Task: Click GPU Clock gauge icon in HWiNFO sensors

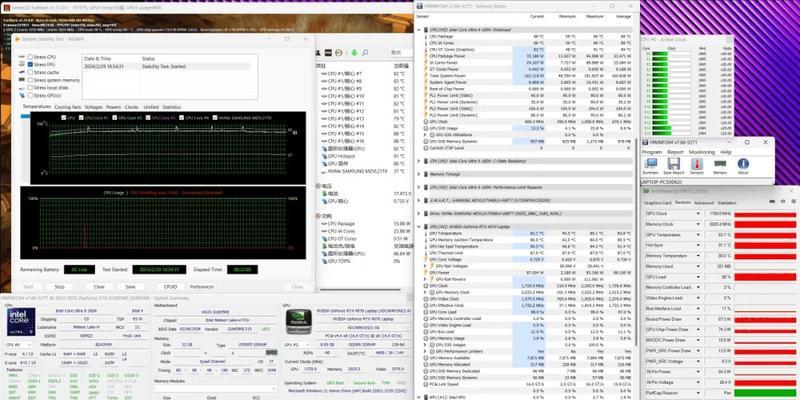Action: click(x=426, y=121)
